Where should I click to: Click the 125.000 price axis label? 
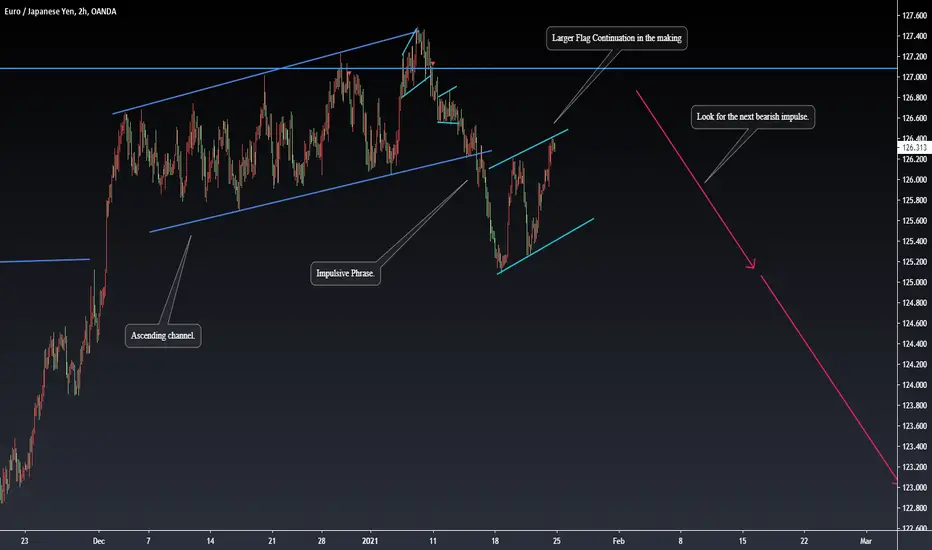pos(914,282)
